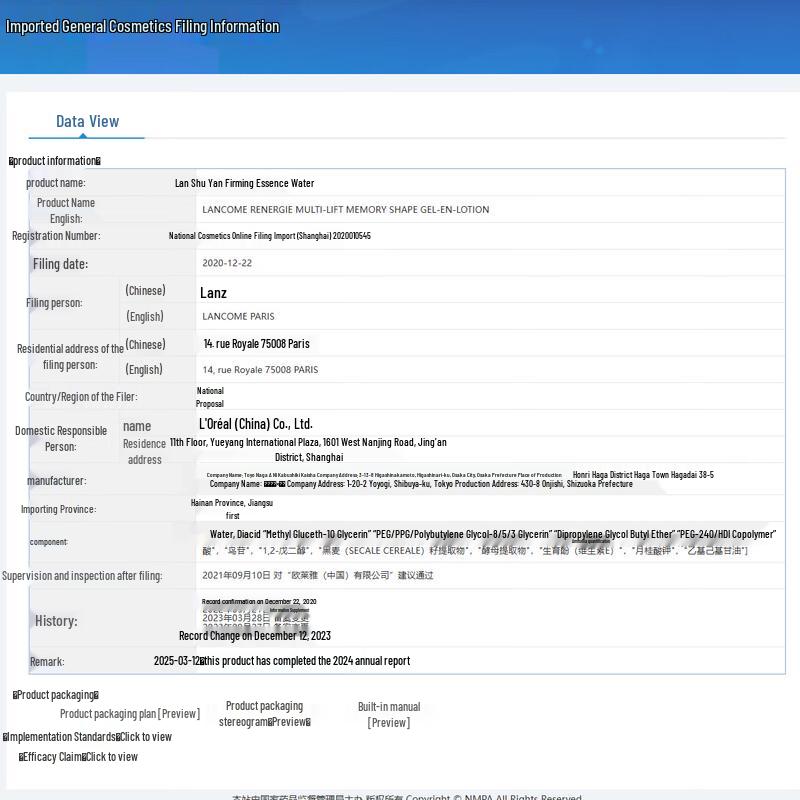
Task: Click the 2024 annual report remark text
Action: click(305, 661)
